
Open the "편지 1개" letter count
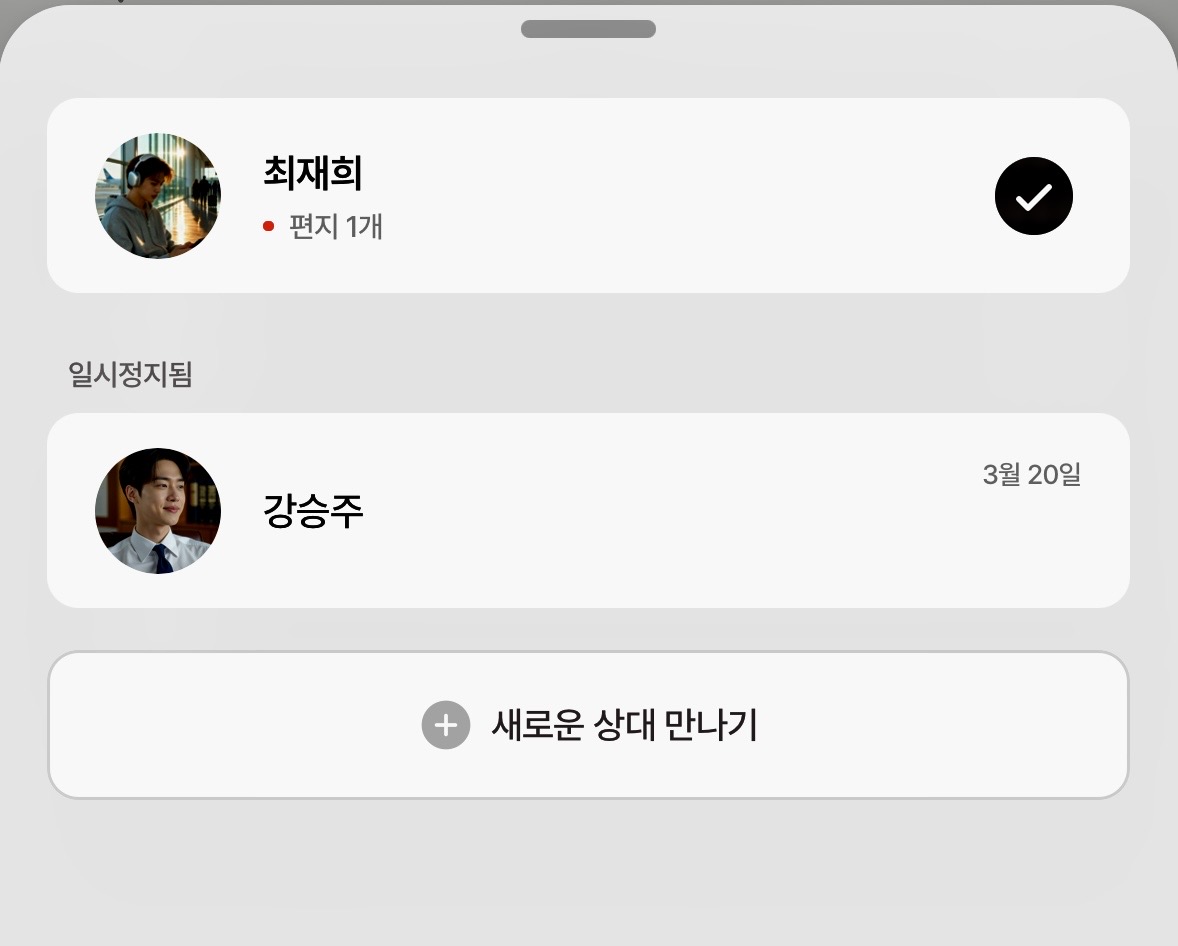tap(336, 227)
